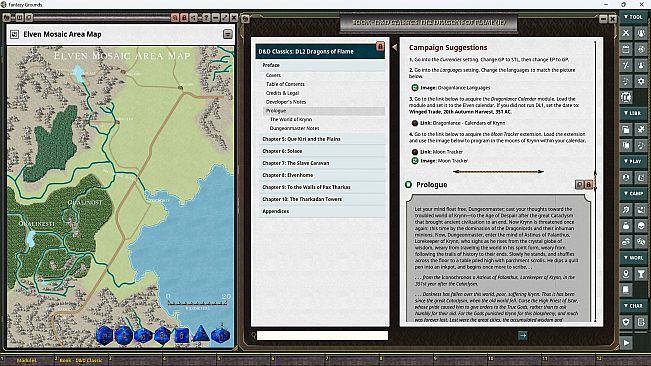Expand Chapter 8: Elvenhome
Image resolution: width=651 pixels, height=366 pixels.
coord(322,175)
